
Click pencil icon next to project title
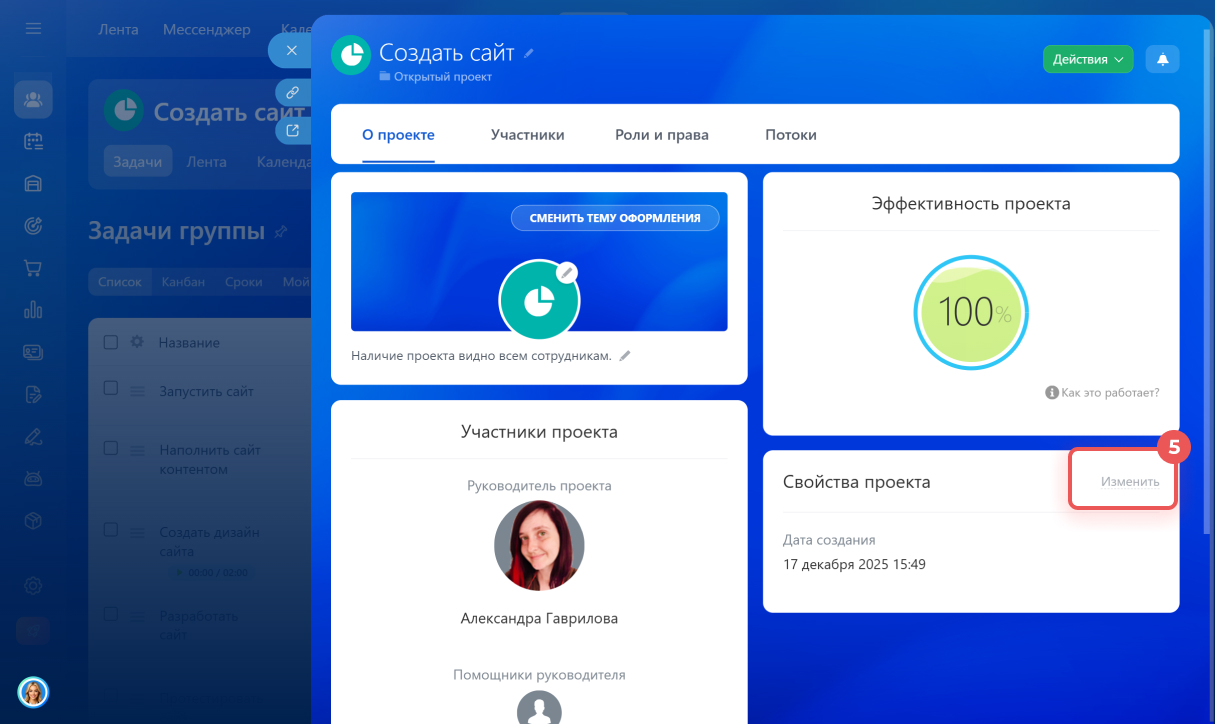pos(529,53)
